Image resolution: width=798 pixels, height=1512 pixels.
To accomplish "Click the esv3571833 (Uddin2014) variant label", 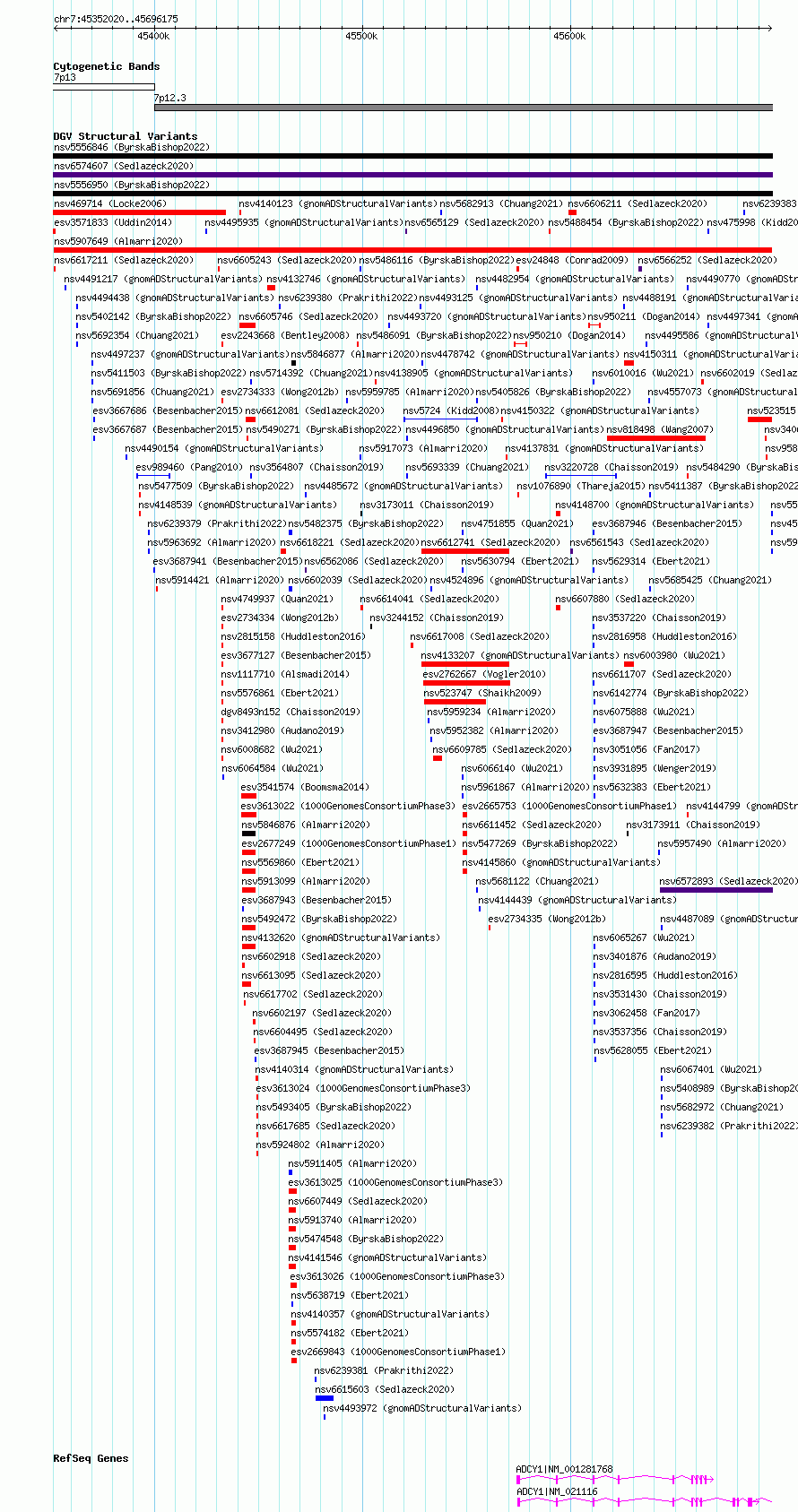I will coord(113,222).
